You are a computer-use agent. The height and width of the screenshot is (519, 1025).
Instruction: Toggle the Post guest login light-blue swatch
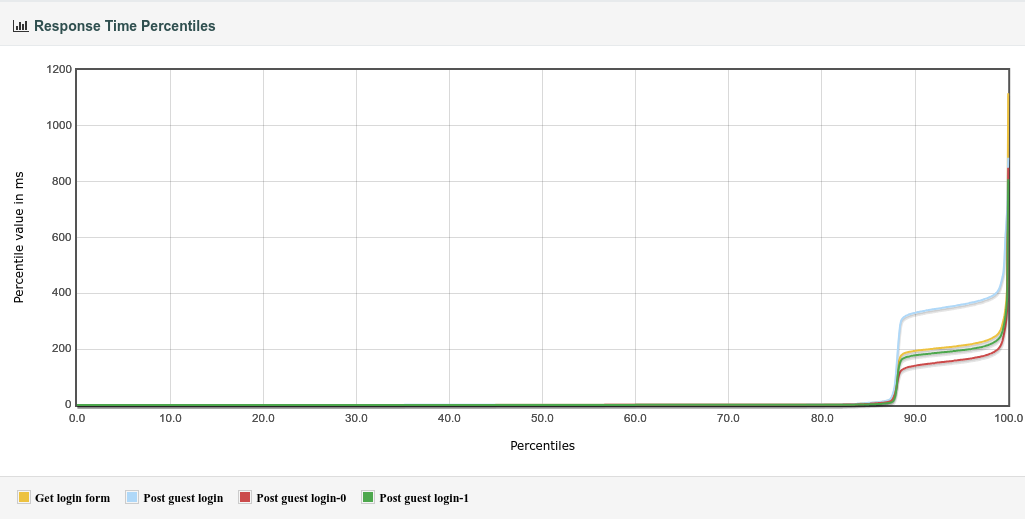click(132, 497)
